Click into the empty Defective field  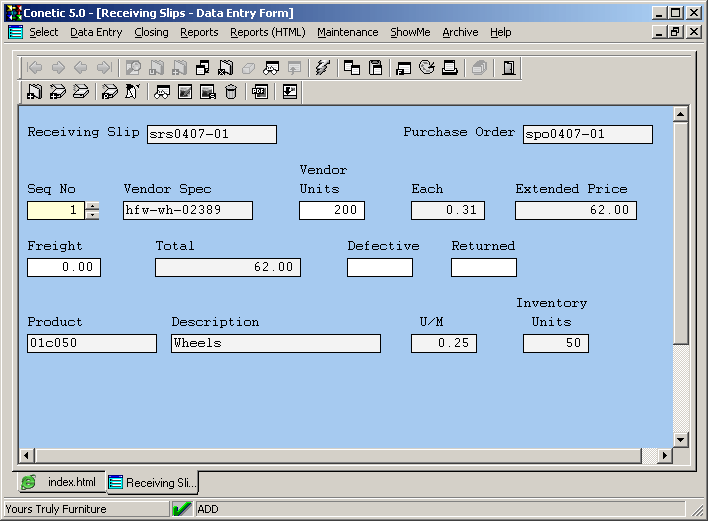tap(379, 267)
